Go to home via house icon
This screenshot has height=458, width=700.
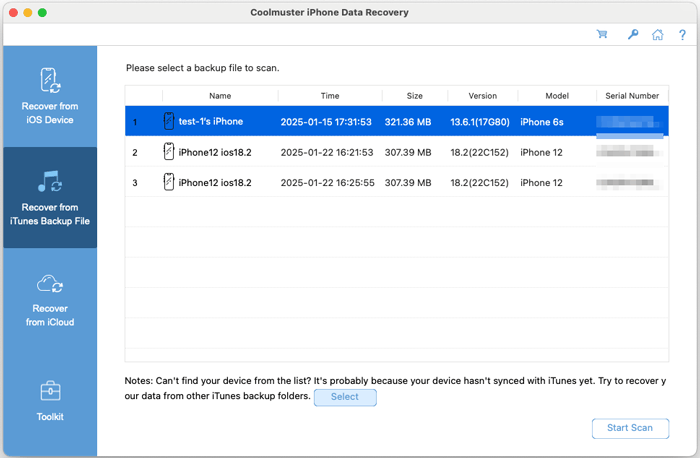658,34
